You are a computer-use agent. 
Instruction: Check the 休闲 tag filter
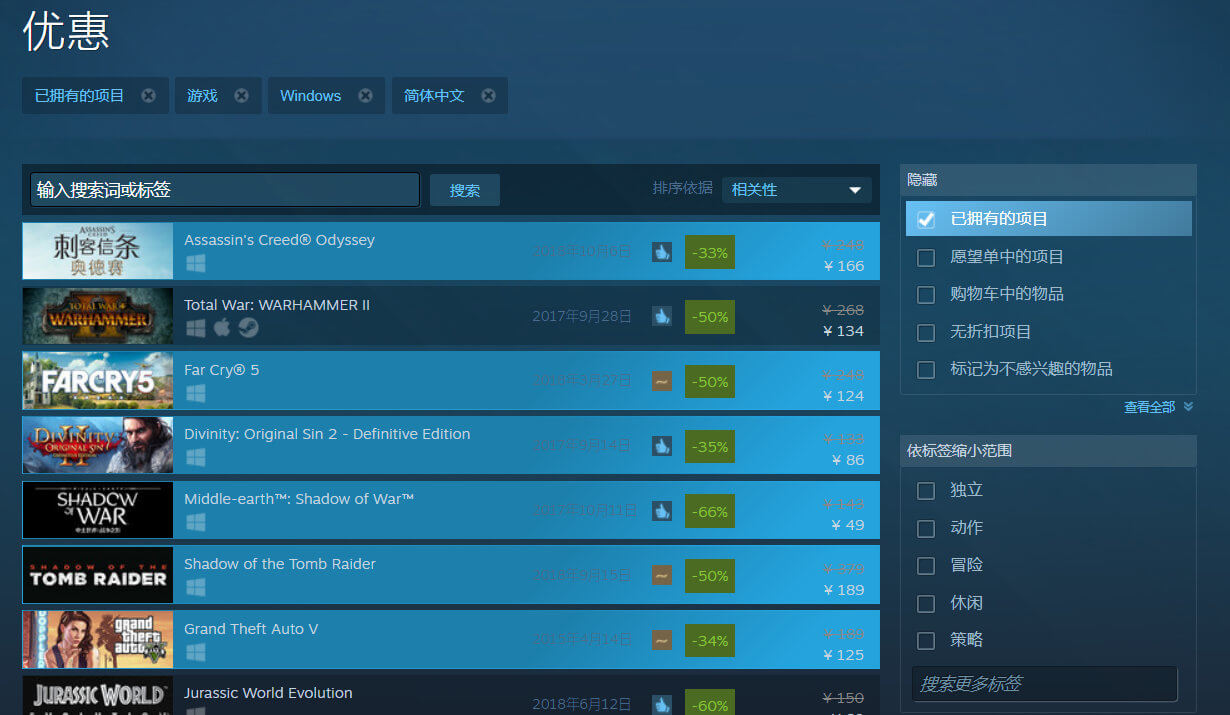pyautogui.click(x=926, y=603)
